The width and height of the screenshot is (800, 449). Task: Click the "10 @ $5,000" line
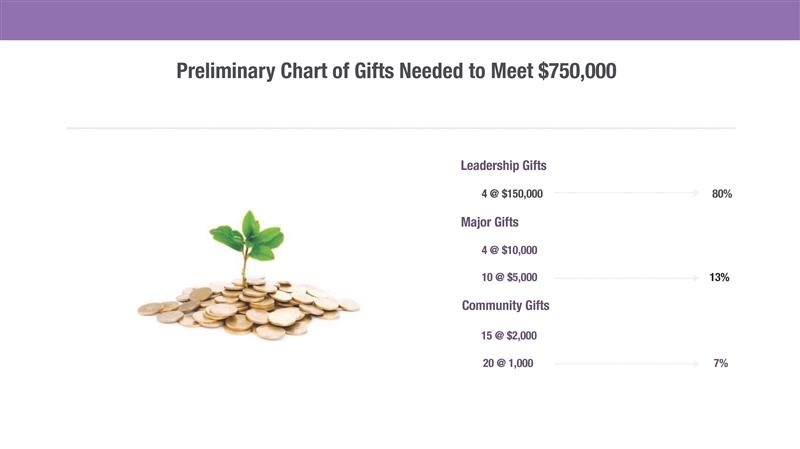(509, 278)
